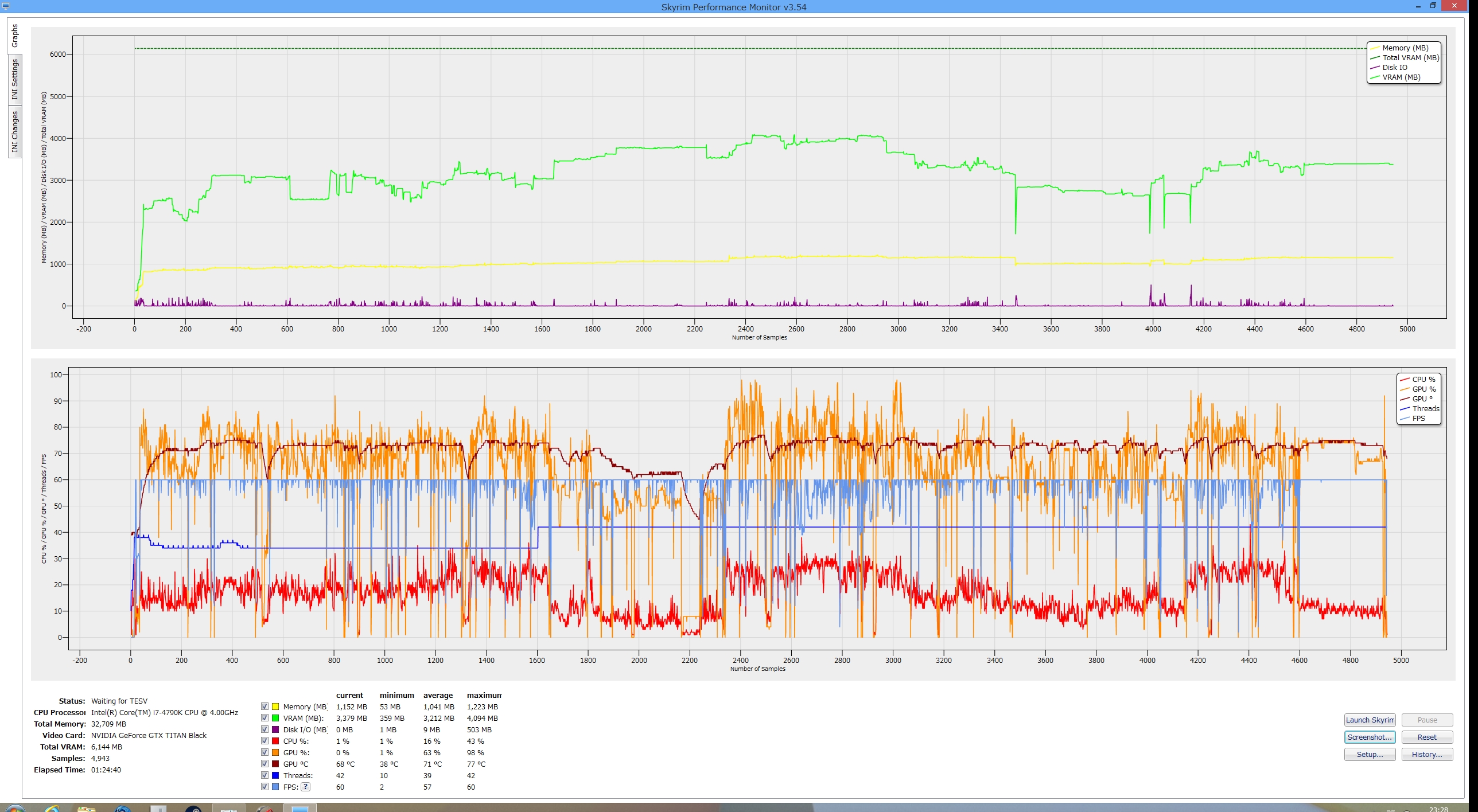Click the window title 'Skyrim Performance Monitor v3.54'
Image resolution: width=1478 pixels, height=812 pixels.
(x=734, y=7)
